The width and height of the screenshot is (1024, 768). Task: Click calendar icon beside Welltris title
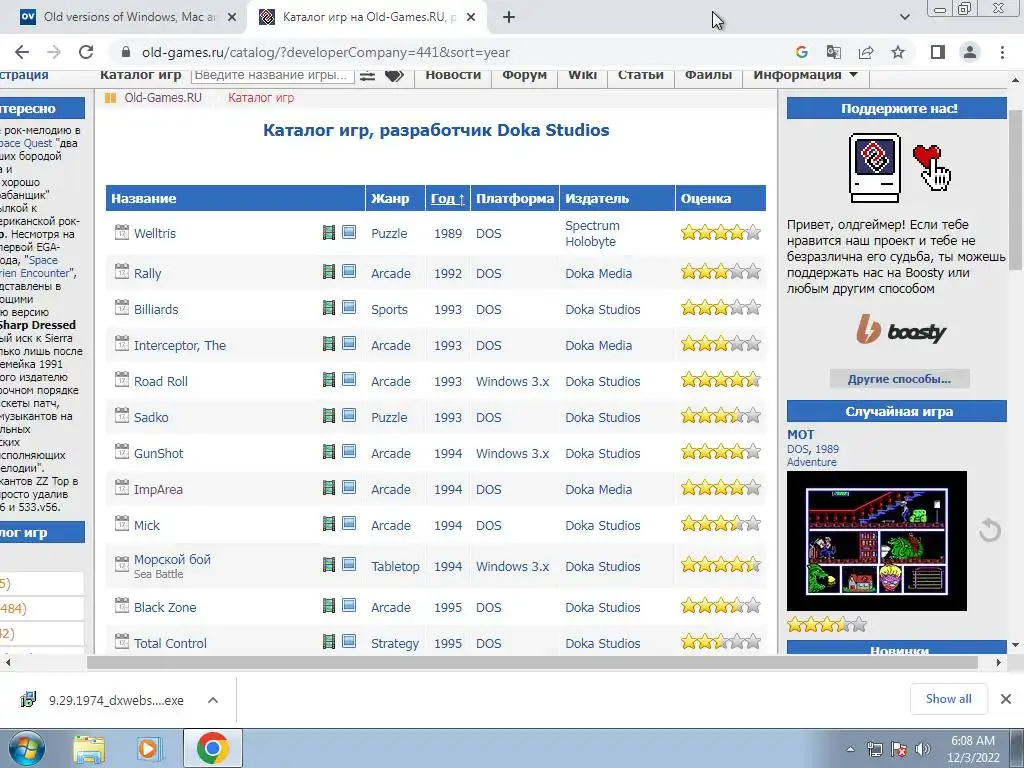tap(121, 232)
